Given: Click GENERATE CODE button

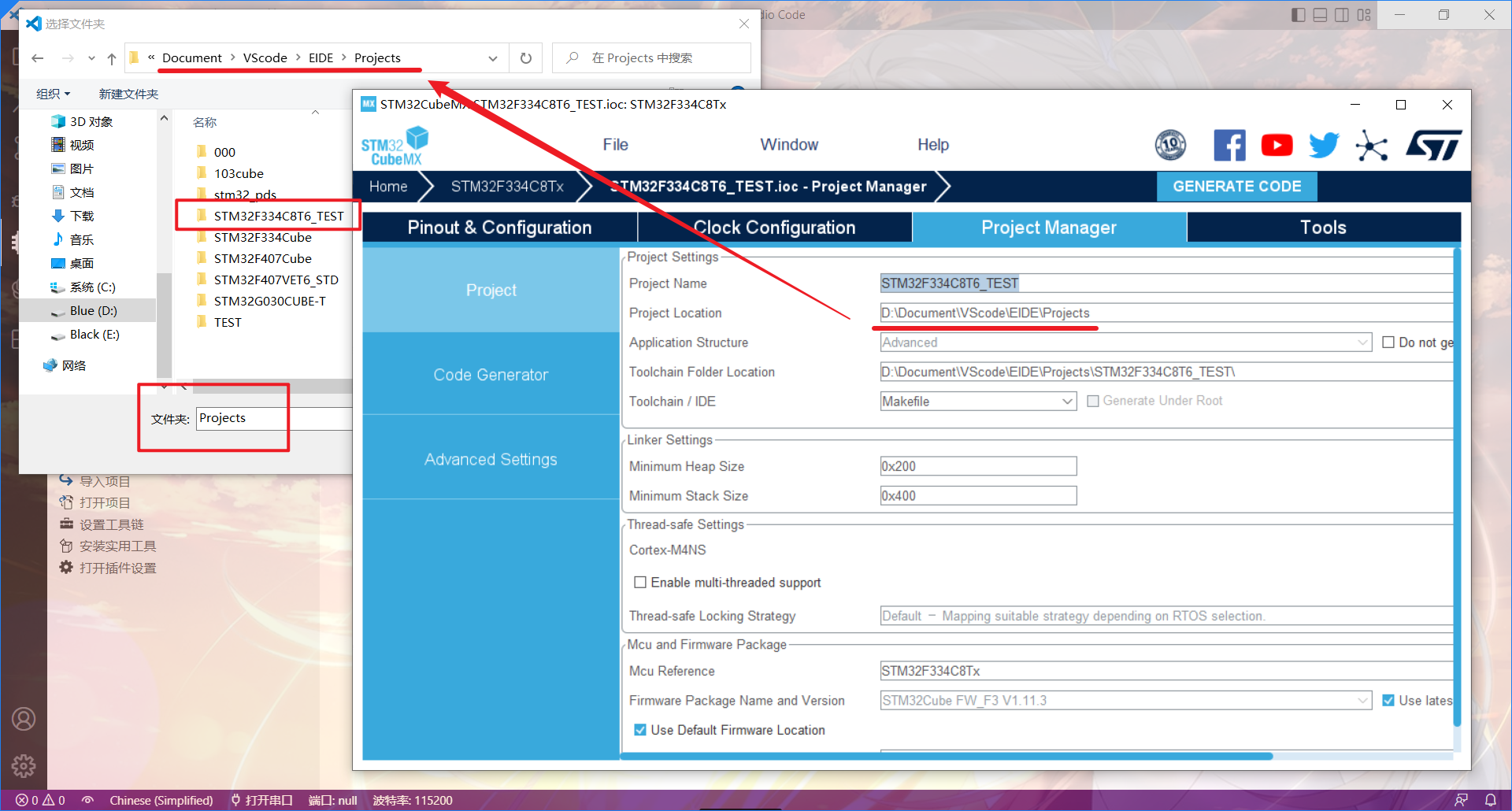Looking at the screenshot, I should [1236, 187].
